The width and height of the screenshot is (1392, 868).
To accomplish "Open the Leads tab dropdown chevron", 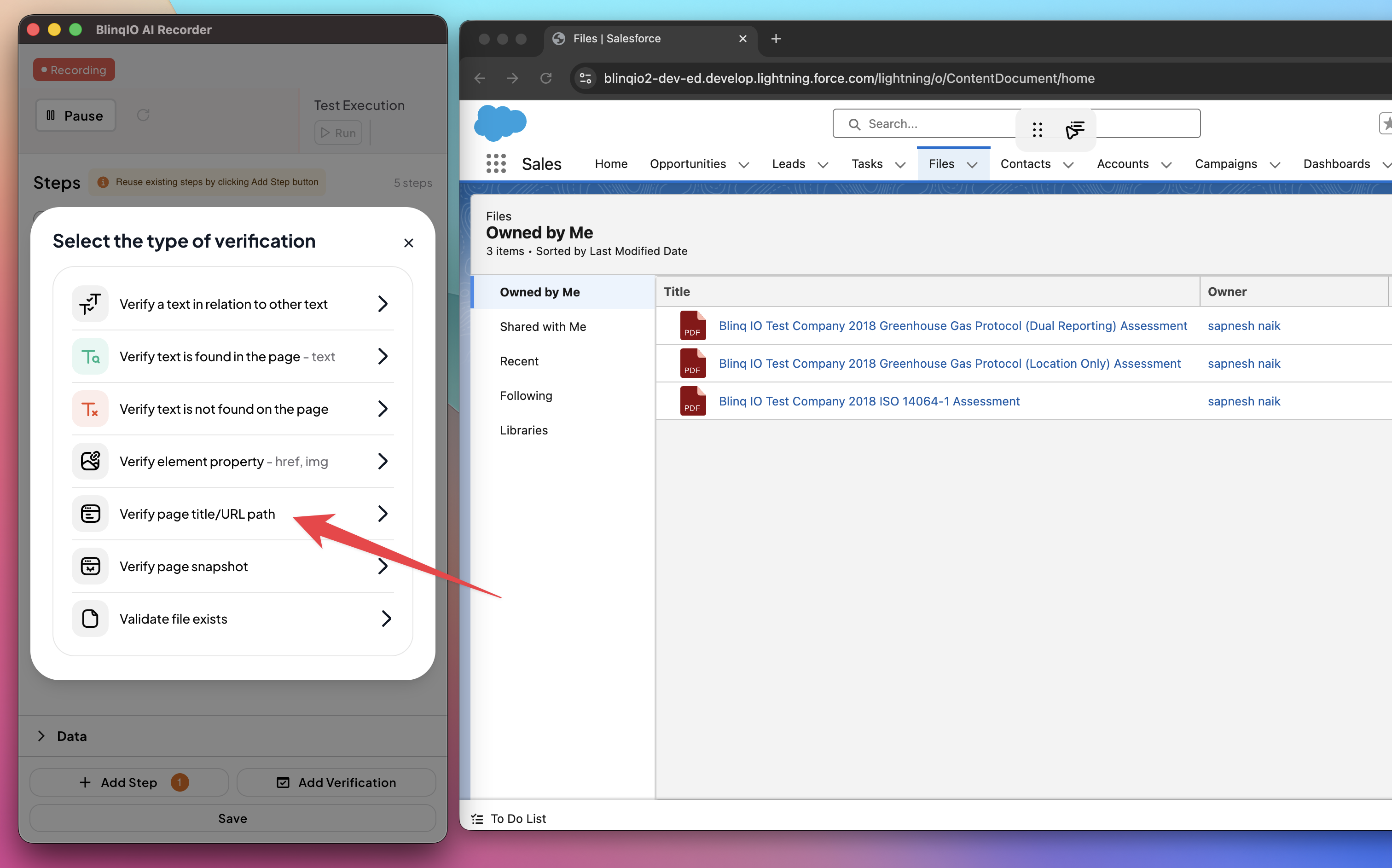I will click(823, 165).
